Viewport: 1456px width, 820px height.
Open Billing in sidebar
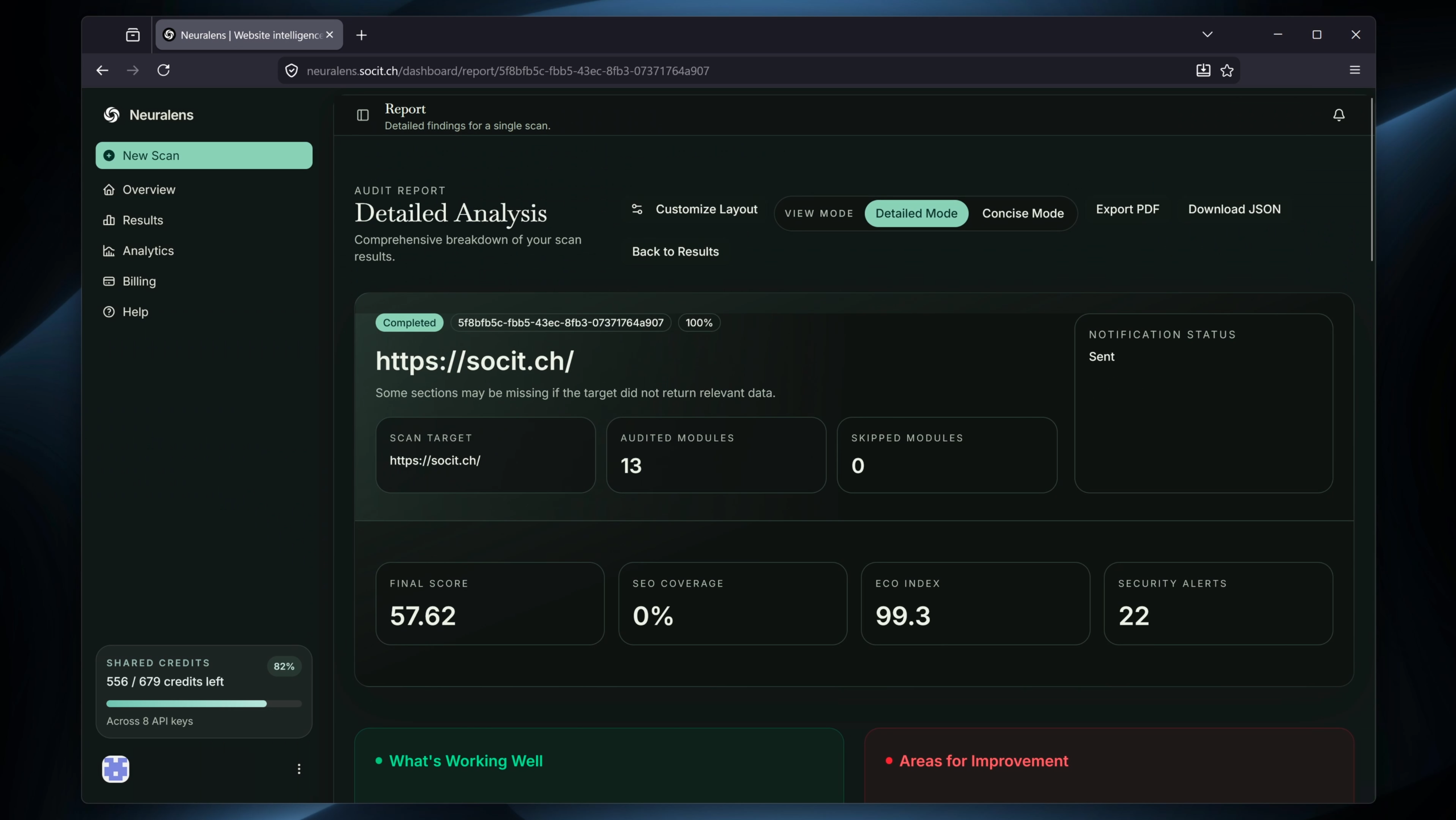(204, 281)
